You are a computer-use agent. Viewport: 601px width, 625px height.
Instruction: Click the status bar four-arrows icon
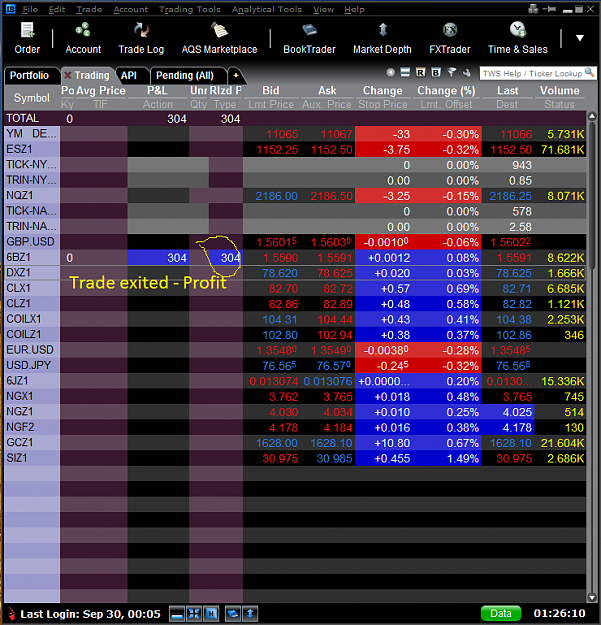click(x=194, y=614)
